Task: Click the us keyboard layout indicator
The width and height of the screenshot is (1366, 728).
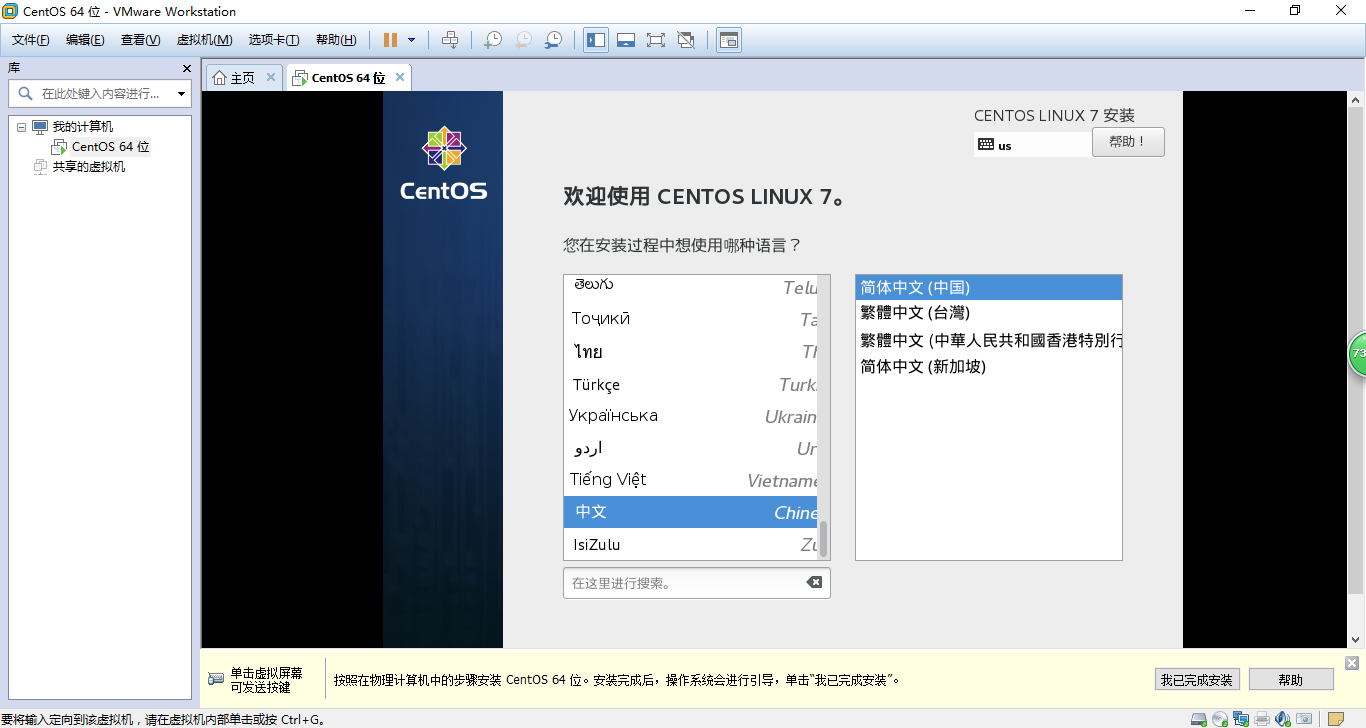Action: [1033, 145]
